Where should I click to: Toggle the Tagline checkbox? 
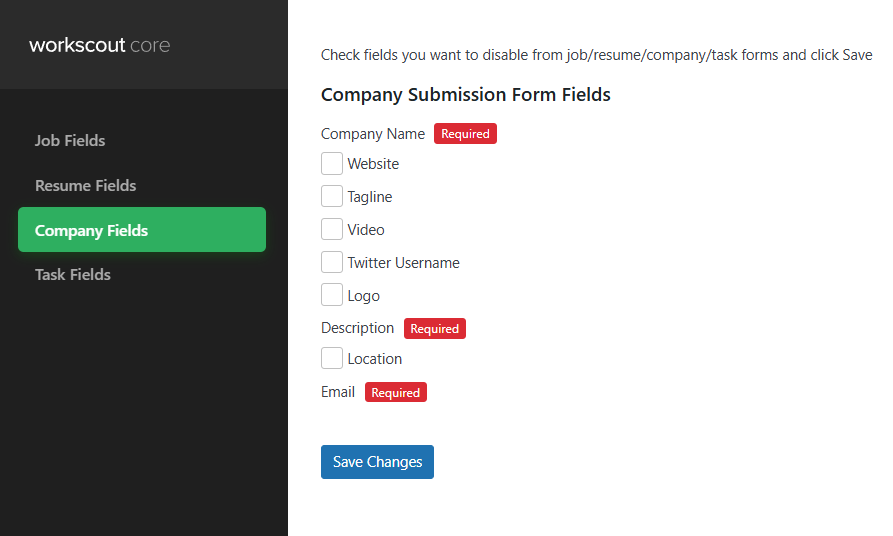pos(332,196)
